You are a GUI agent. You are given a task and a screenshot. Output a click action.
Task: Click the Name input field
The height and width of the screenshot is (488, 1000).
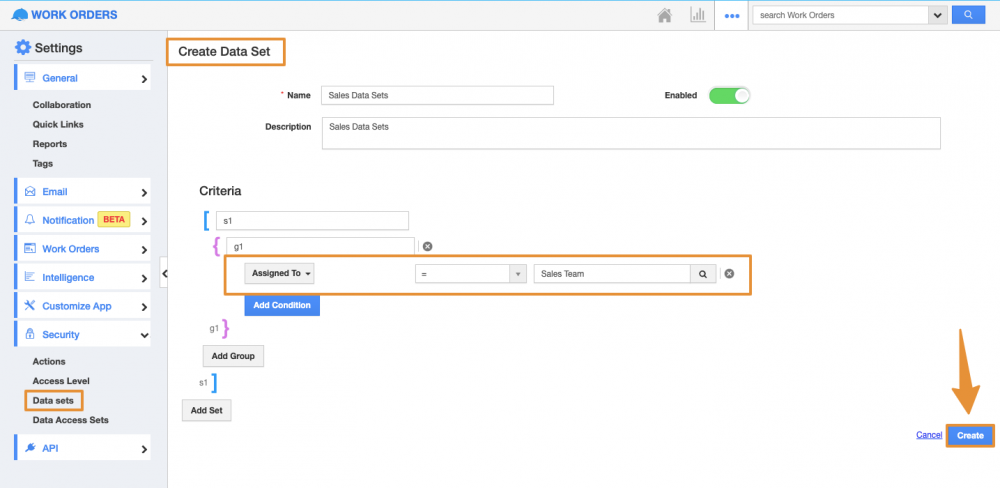437,96
